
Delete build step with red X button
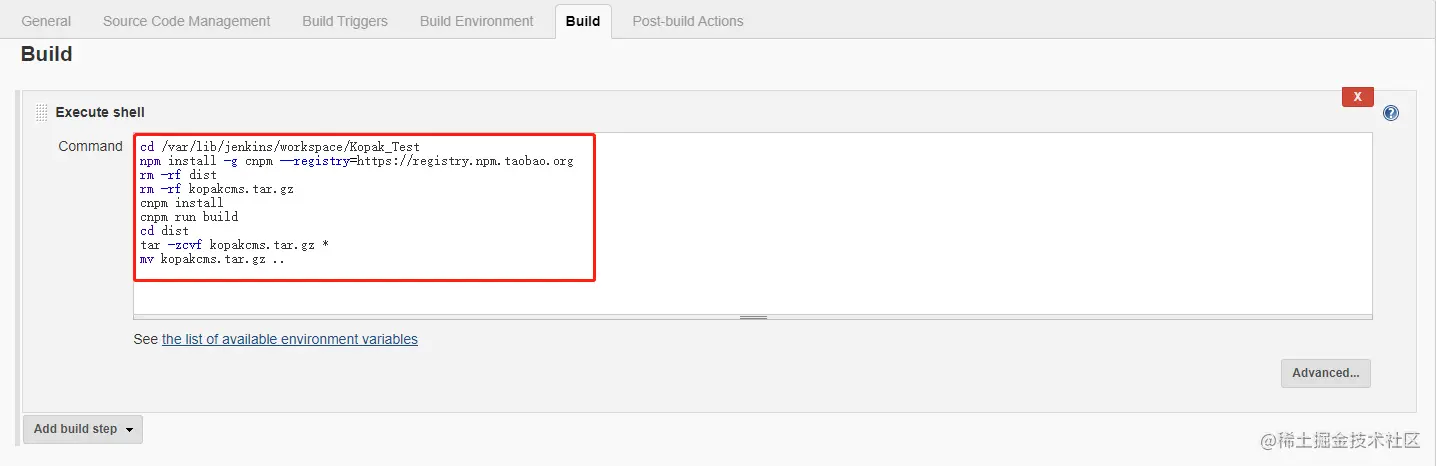[x=1357, y=97]
